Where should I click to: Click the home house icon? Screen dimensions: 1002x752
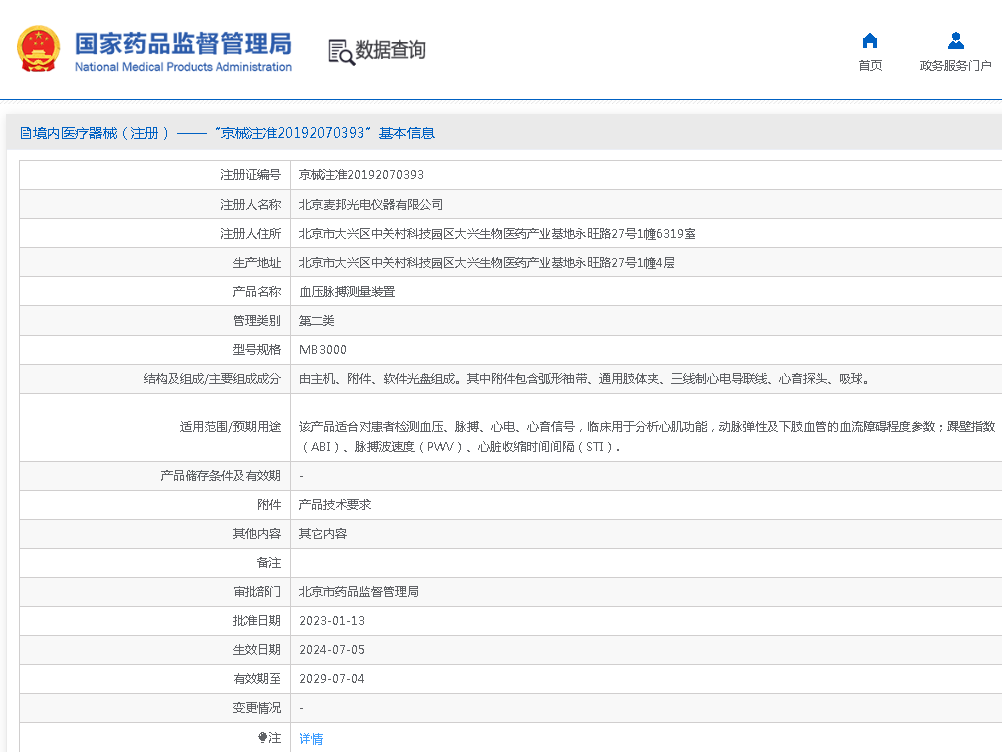869,41
